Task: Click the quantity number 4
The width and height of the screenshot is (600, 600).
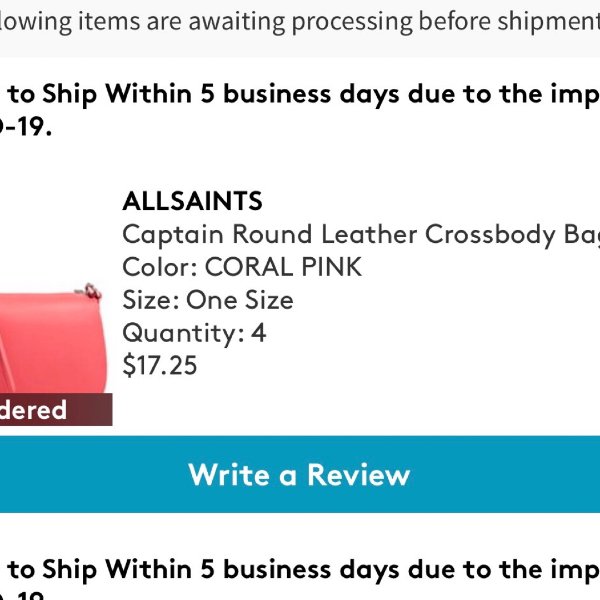Action: pyautogui.click(x=258, y=333)
